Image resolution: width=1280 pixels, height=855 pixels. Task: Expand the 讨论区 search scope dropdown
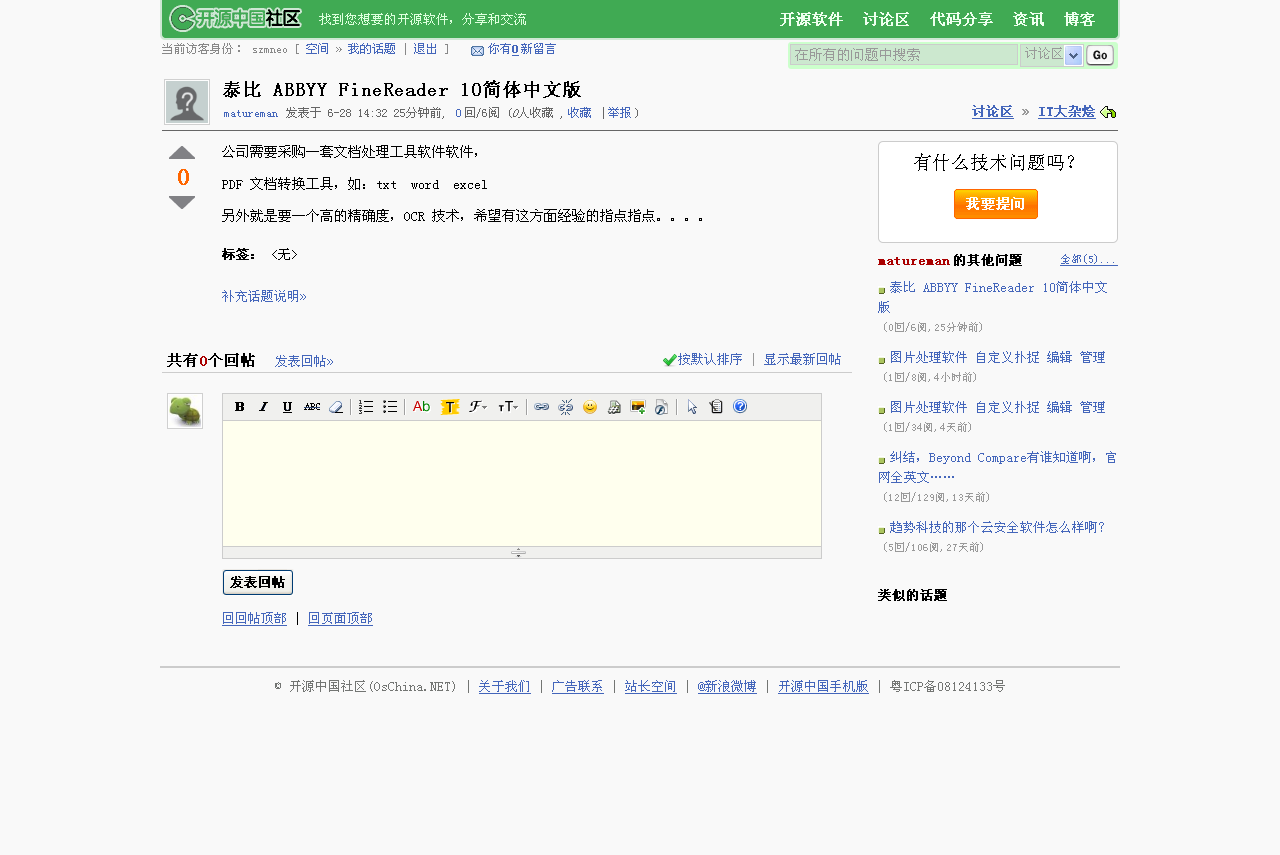[1052, 55]
